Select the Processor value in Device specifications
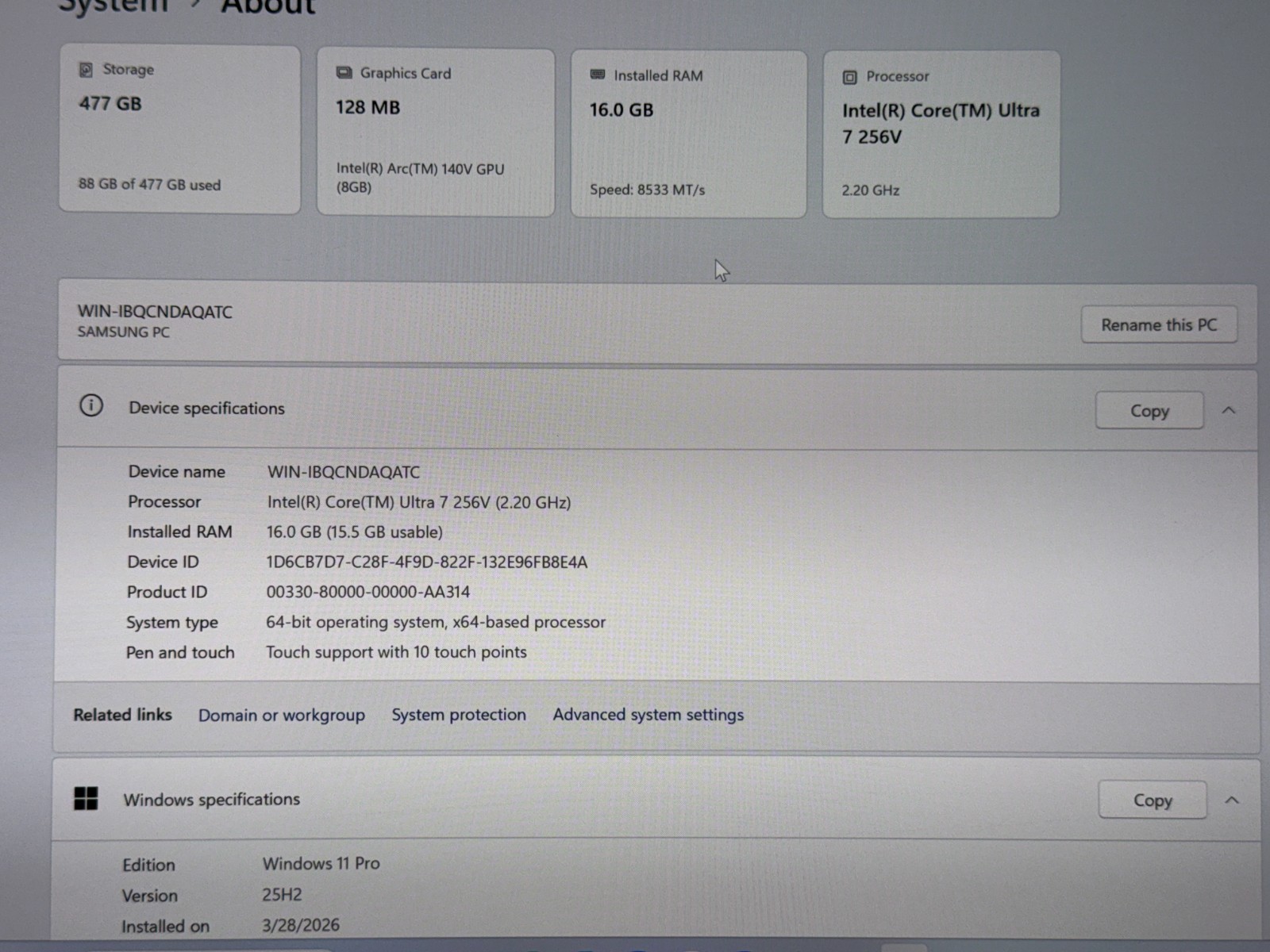1270x952 pixels. click(419, 502)
